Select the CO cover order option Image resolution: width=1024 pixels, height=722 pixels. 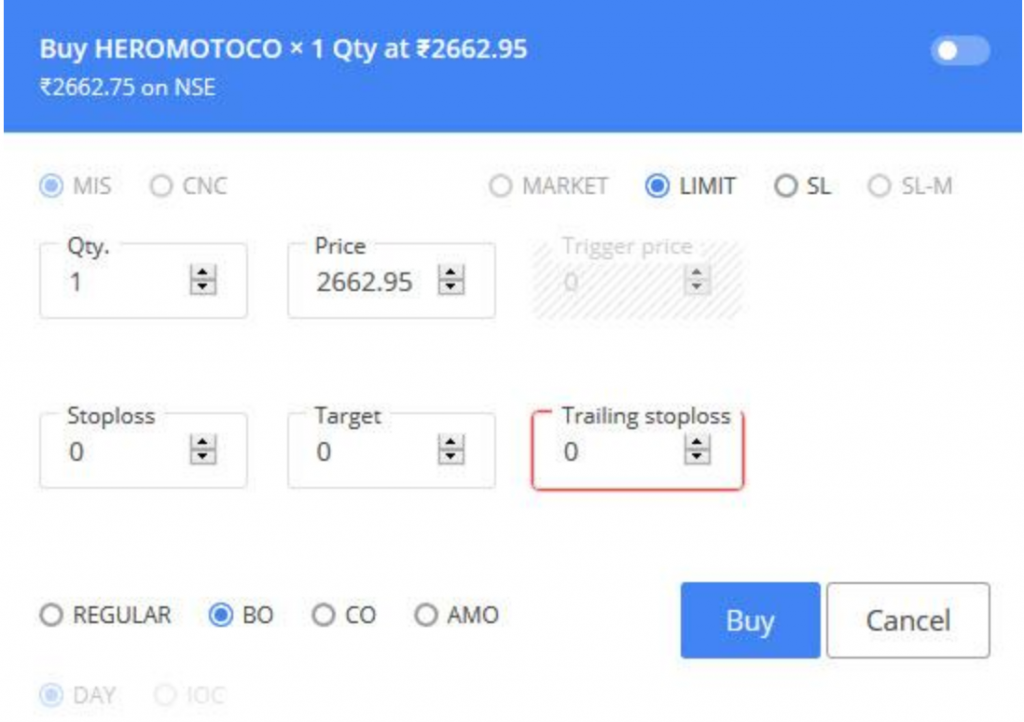click(323, 615)
